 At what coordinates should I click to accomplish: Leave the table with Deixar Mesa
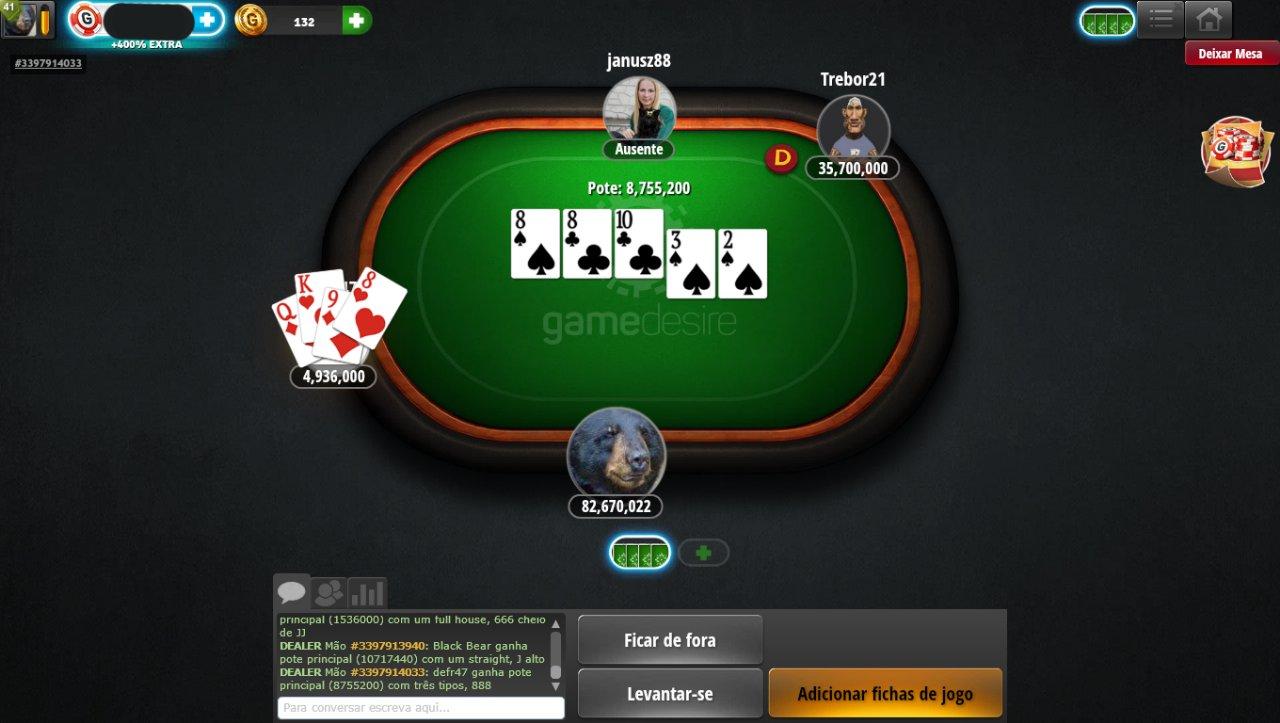[x=1231, y=53]
